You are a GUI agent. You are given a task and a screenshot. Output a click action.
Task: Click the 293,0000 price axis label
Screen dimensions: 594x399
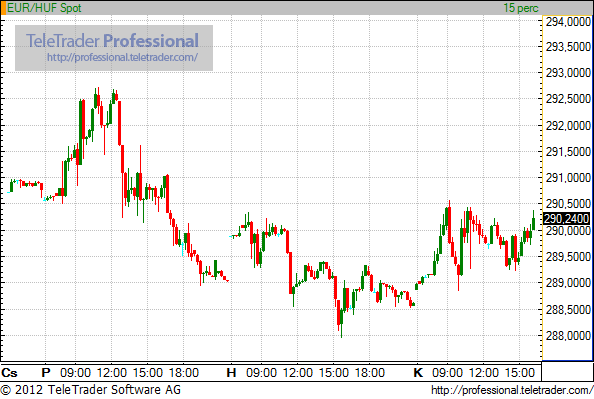(568, 73)
